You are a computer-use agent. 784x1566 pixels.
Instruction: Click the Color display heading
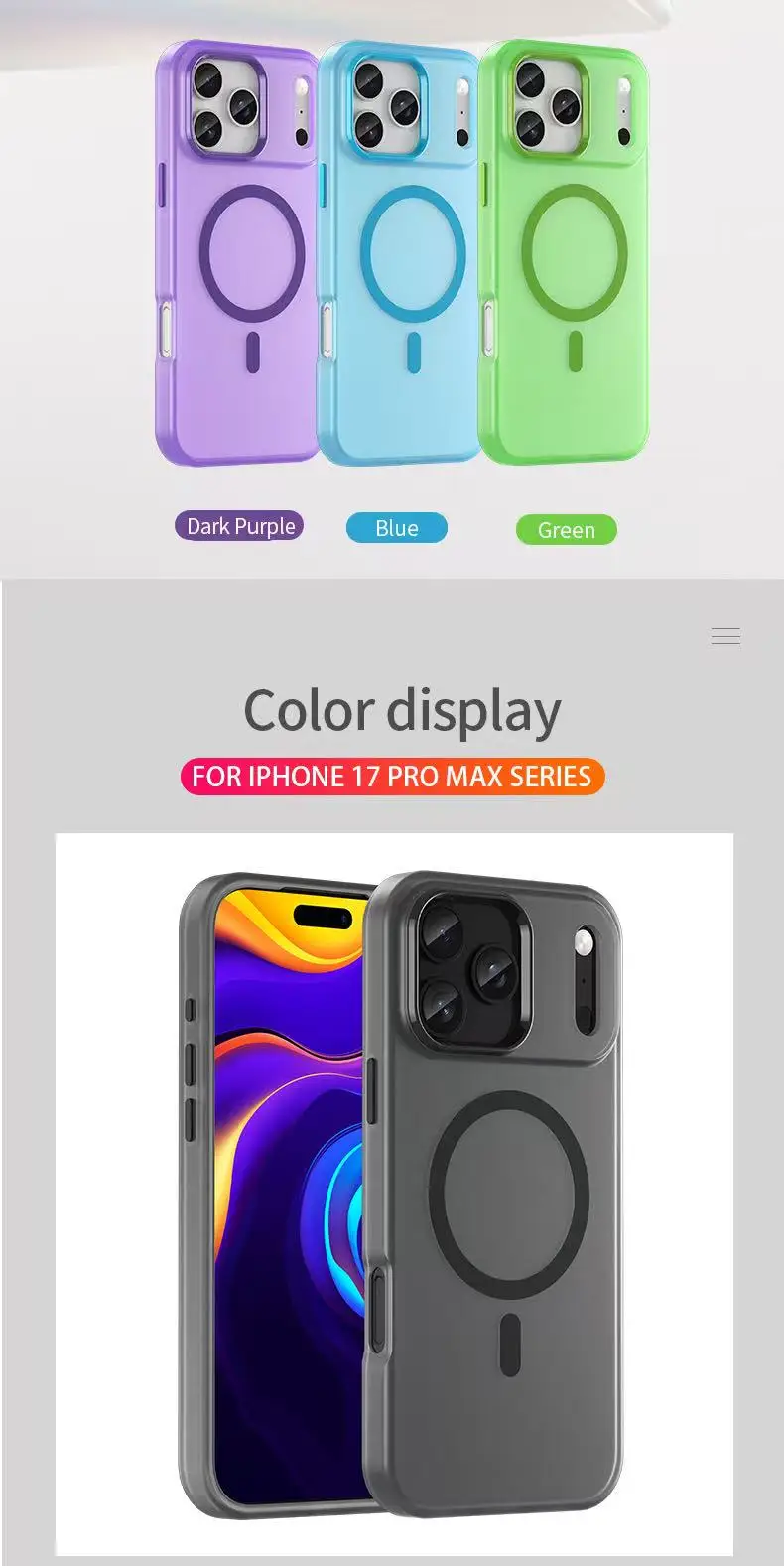[x=402, y=711]
